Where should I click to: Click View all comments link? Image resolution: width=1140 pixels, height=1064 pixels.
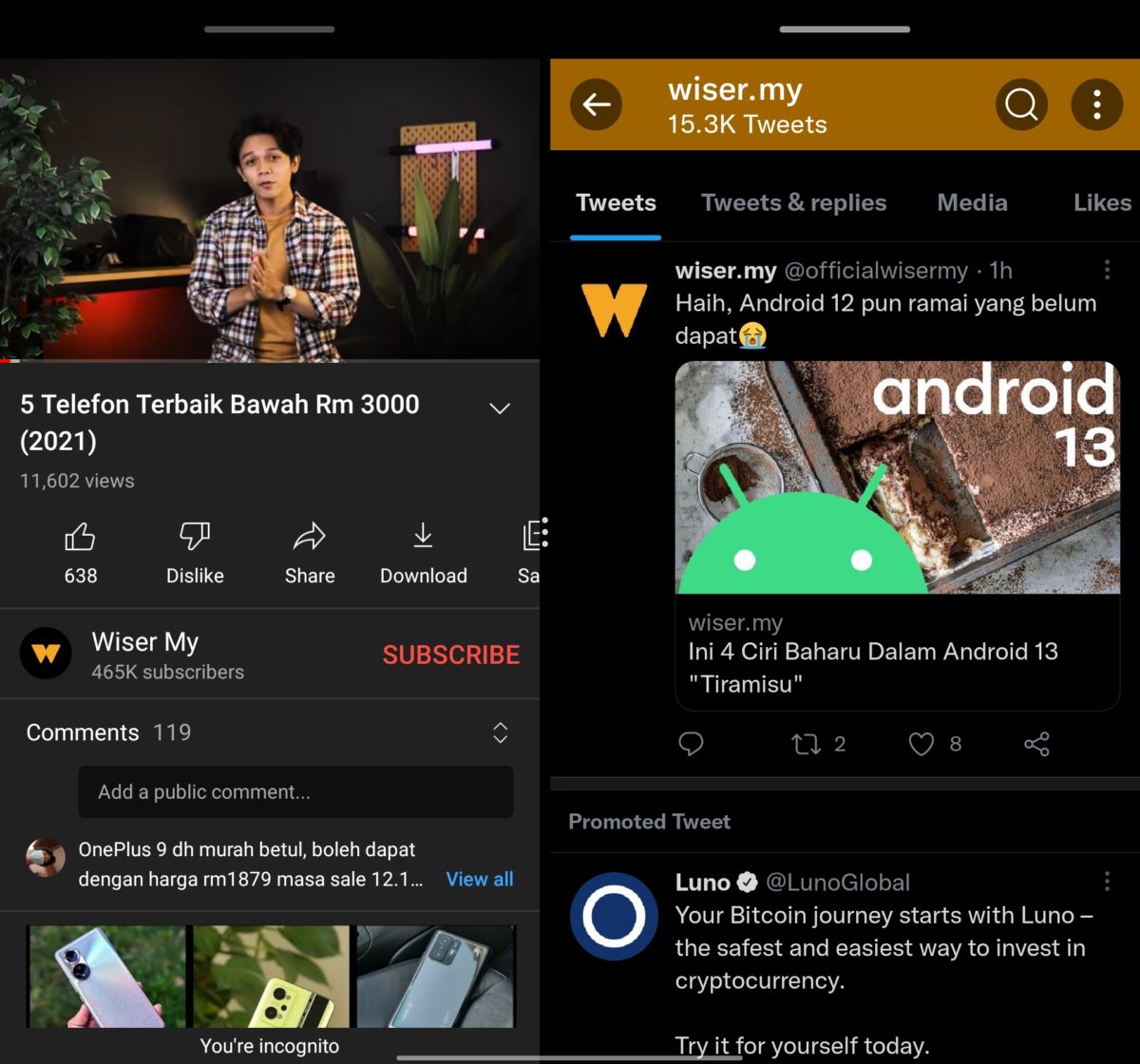[x=480, y=879]
